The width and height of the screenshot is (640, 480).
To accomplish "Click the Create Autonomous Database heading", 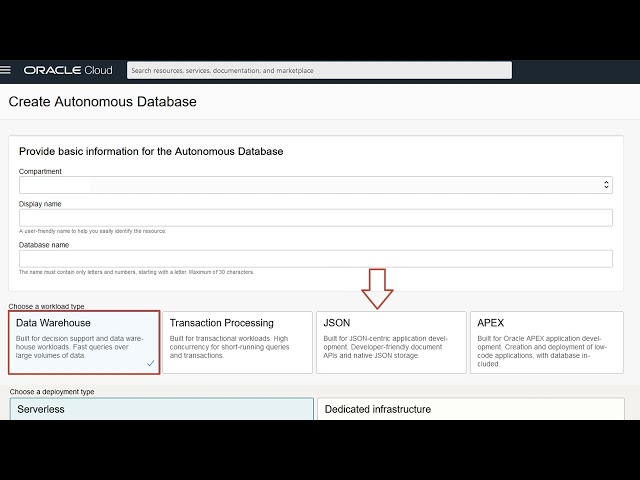I will 102,102.
